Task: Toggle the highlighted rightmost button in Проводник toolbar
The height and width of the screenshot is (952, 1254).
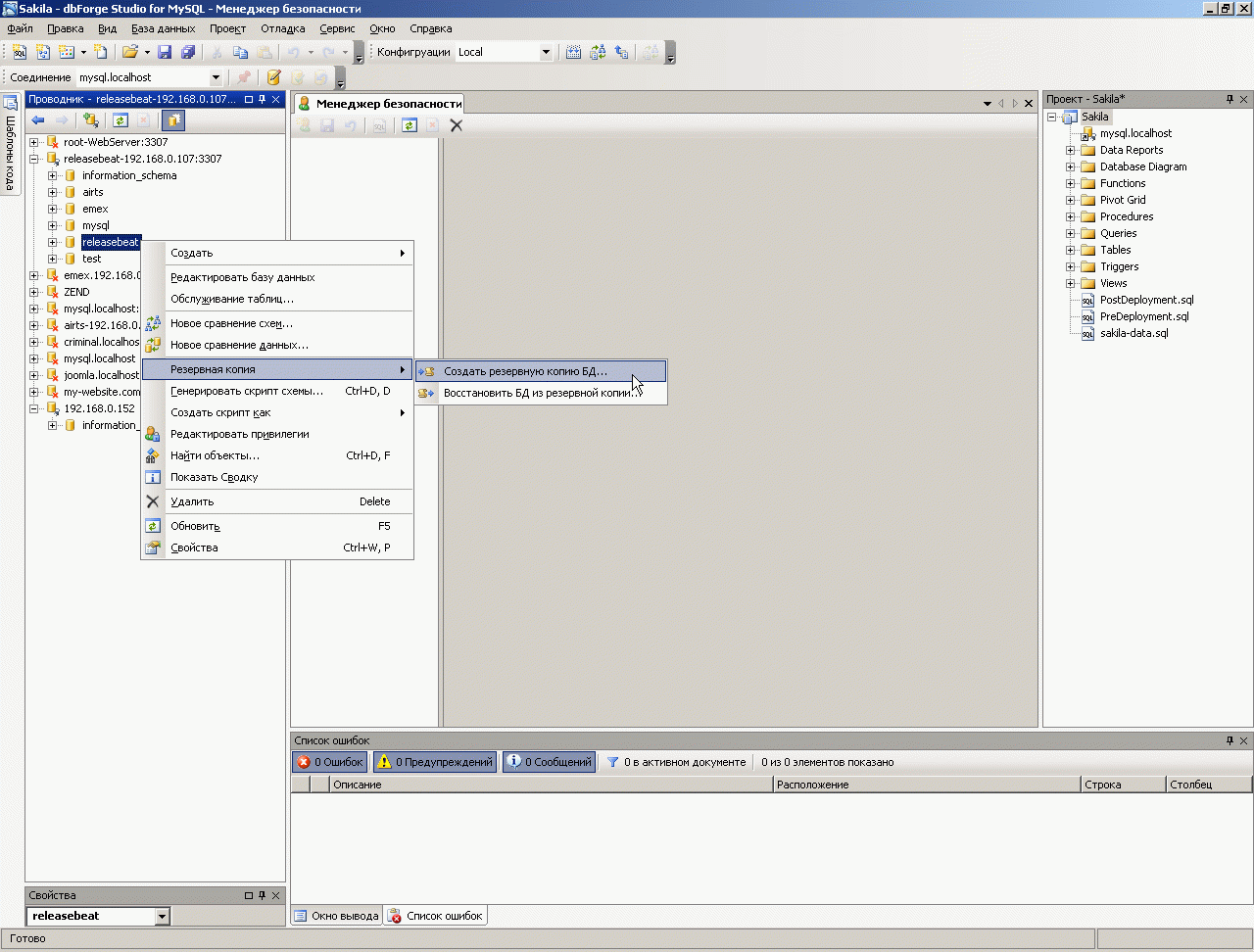Action: pyautogui.click(x=173, y=120)
